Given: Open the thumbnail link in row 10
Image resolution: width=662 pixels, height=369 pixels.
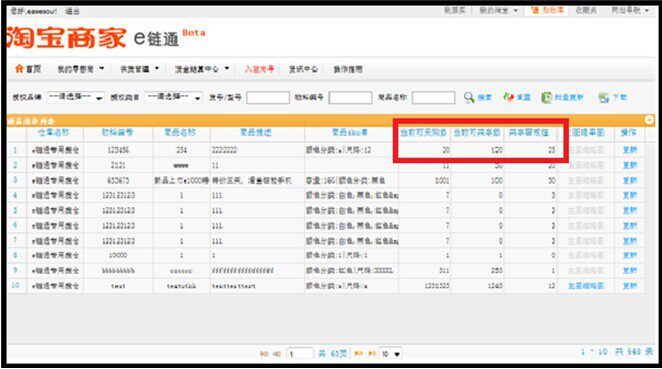Looking at the screenshot, I should pyautogui.click(x=586, y=286).
